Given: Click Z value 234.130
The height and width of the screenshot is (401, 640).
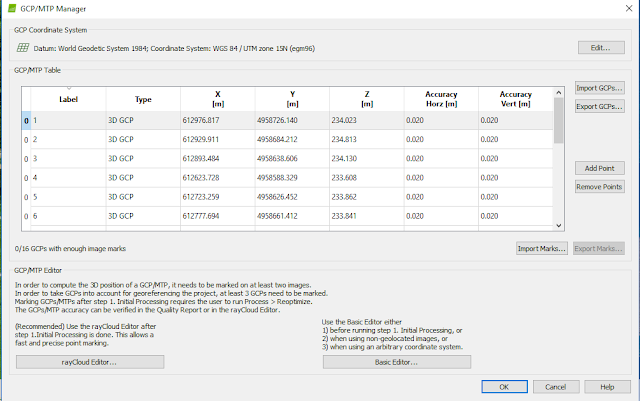Looking at the screenshot, I should [344, 158].
